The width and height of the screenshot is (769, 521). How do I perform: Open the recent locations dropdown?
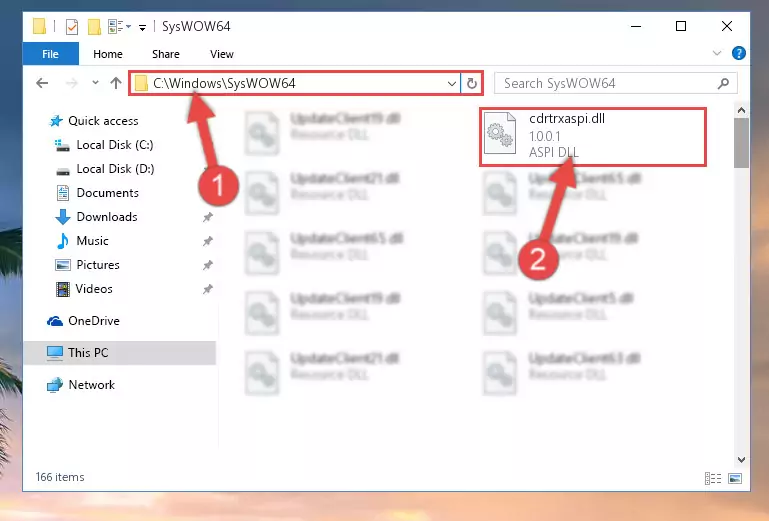coord(95,83)
